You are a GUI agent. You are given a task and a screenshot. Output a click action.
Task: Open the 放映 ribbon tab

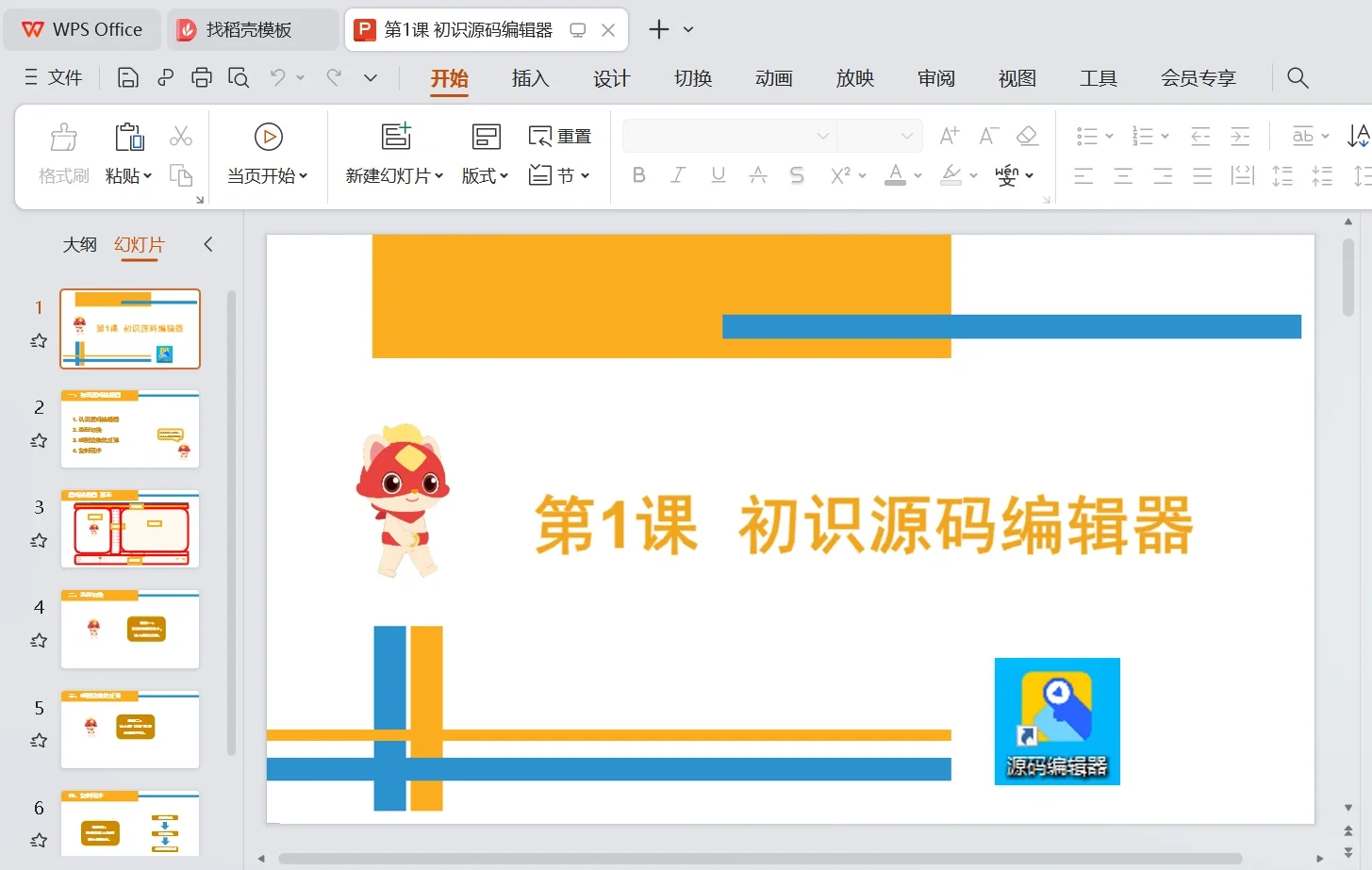(854, 79)
